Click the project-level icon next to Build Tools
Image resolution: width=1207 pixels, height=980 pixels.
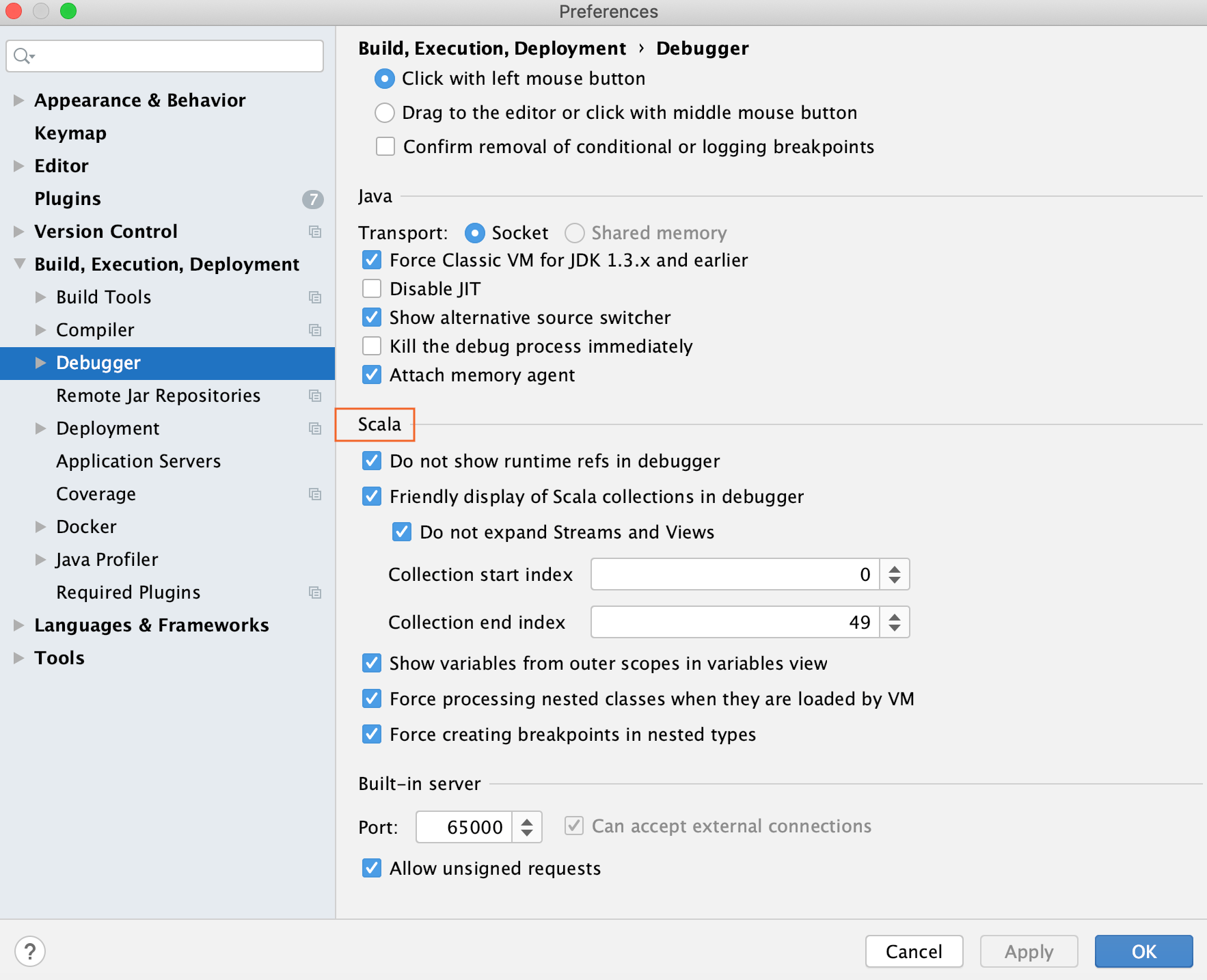coord(315,297)
